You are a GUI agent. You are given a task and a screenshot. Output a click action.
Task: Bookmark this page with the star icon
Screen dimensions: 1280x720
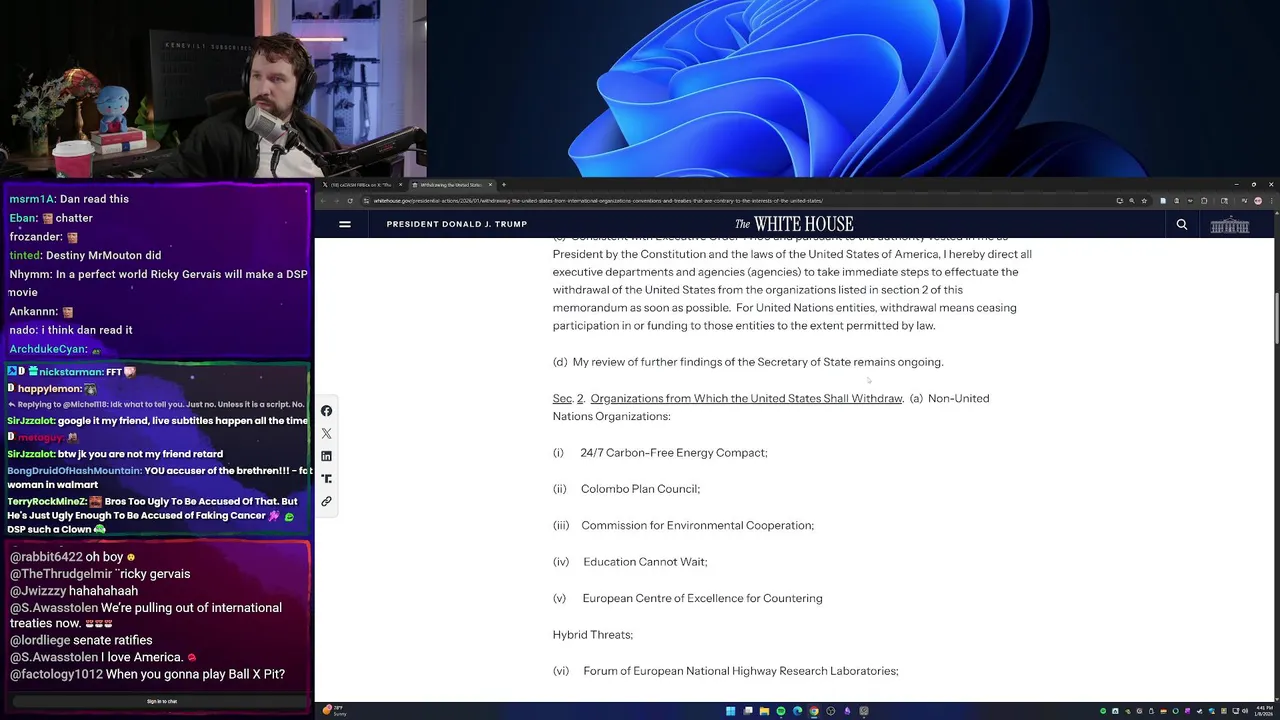[x=1144, y=200]
